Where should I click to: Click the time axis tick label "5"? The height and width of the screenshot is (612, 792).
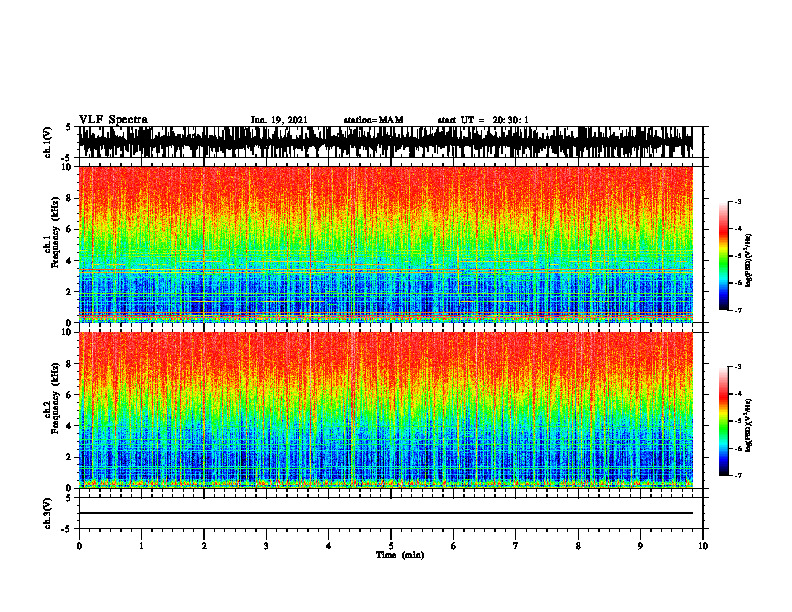click(391, 546)
